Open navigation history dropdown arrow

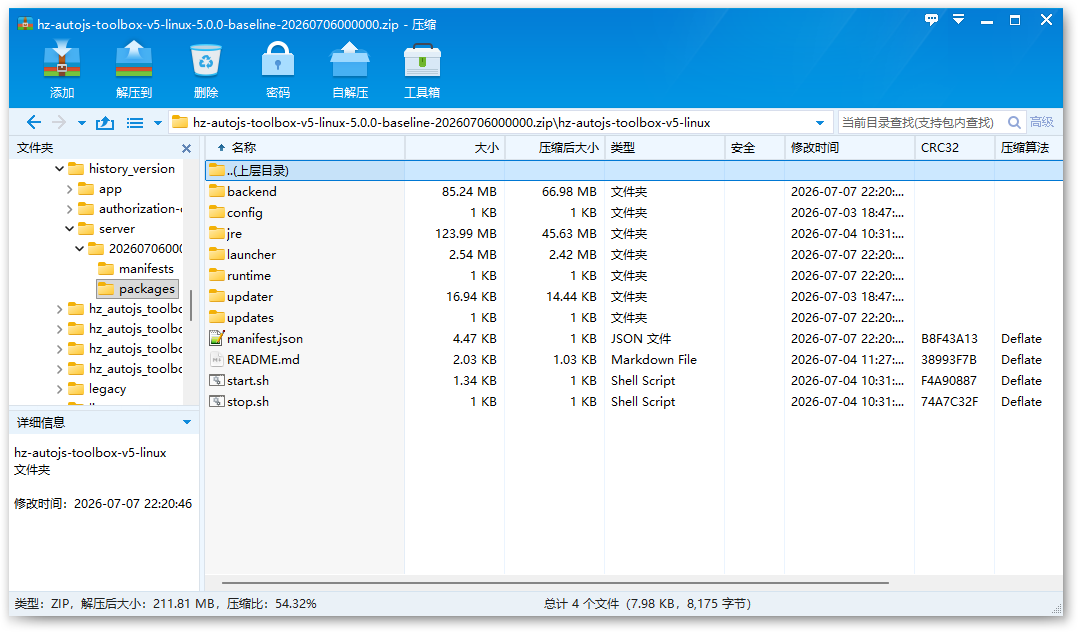tap(82, 123)
